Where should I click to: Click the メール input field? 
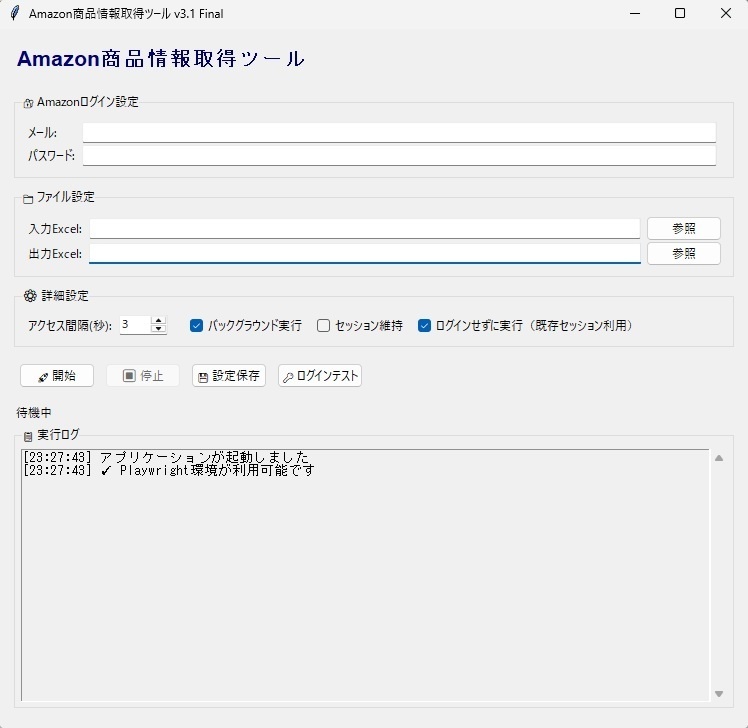coord(399,133)
